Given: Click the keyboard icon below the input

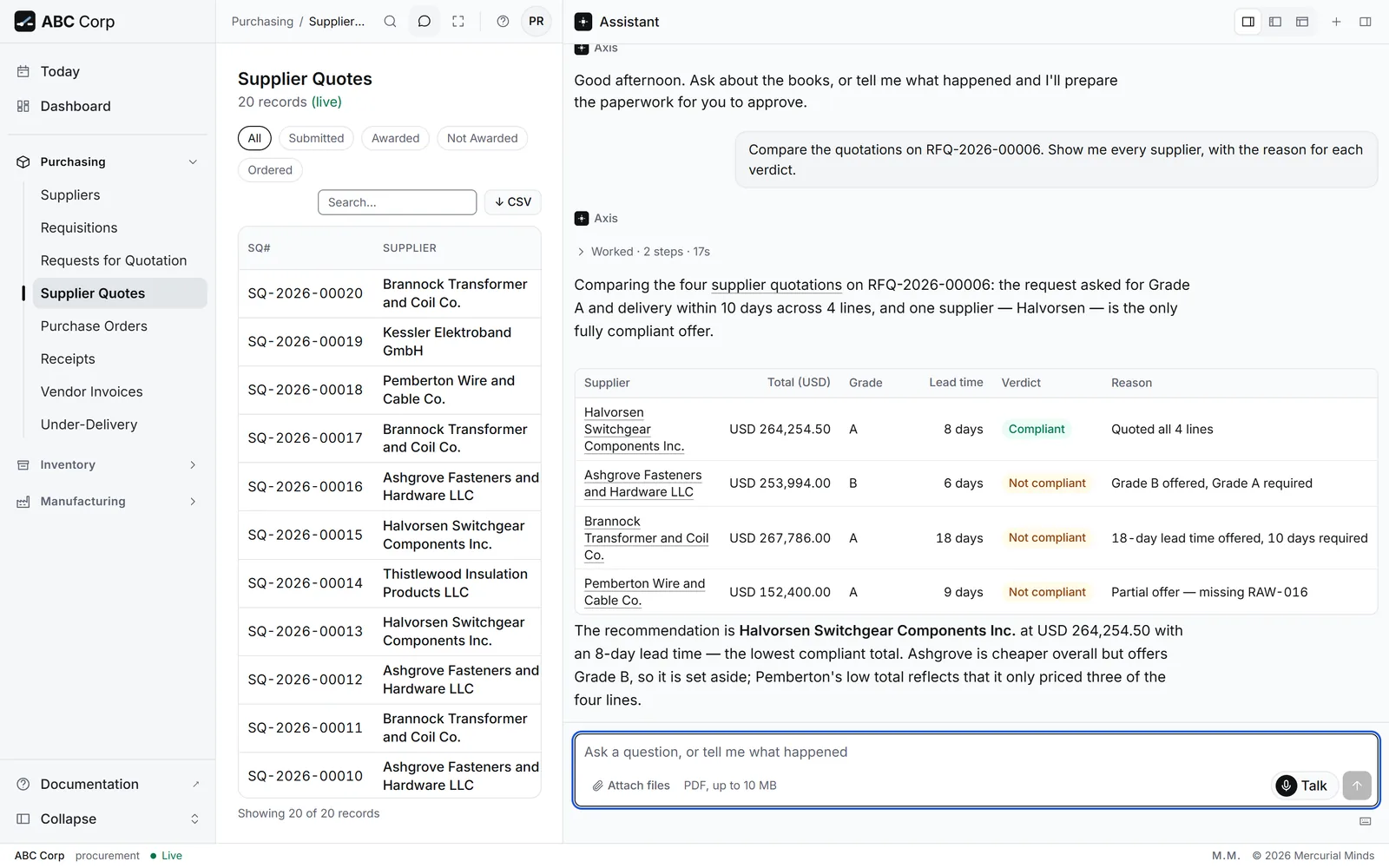Looking at the screenshot, I should tap(1366, 821).
